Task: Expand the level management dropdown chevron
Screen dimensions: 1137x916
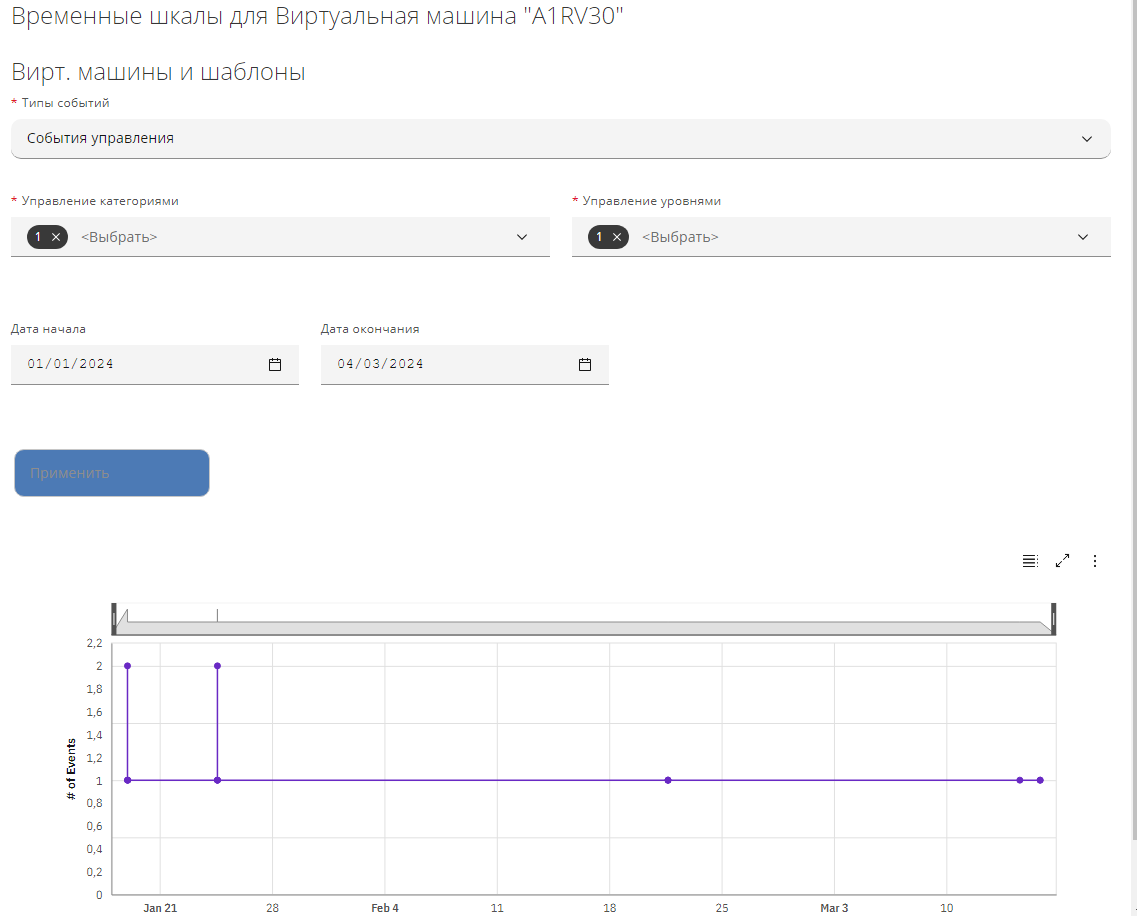Action: (x=1082, y=237)
